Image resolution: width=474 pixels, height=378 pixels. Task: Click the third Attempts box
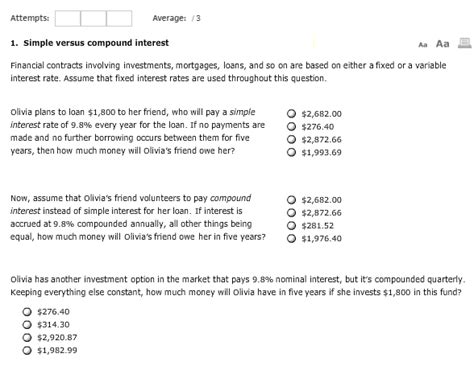point(119,18)
